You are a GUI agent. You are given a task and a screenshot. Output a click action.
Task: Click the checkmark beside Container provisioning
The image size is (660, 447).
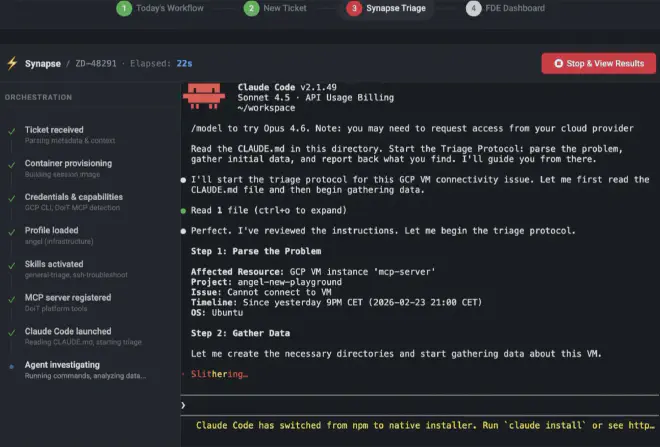[x=12, y=165]
